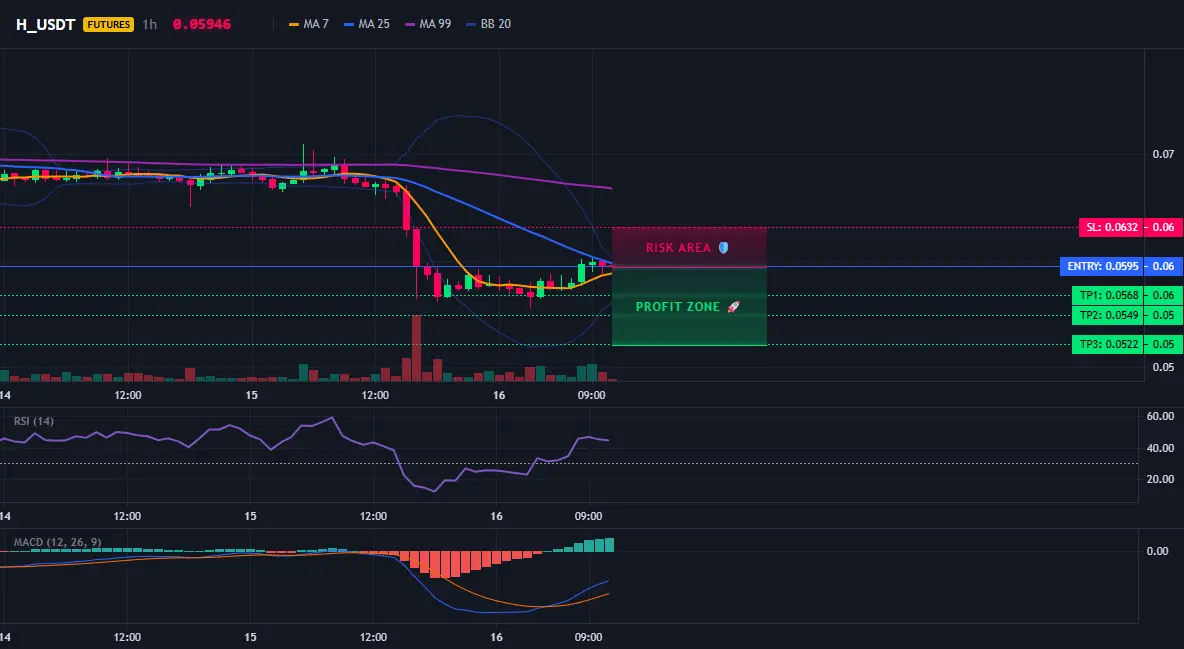
Task: Click the 60.00 RSI axis value
Action: click(1161, 416)
